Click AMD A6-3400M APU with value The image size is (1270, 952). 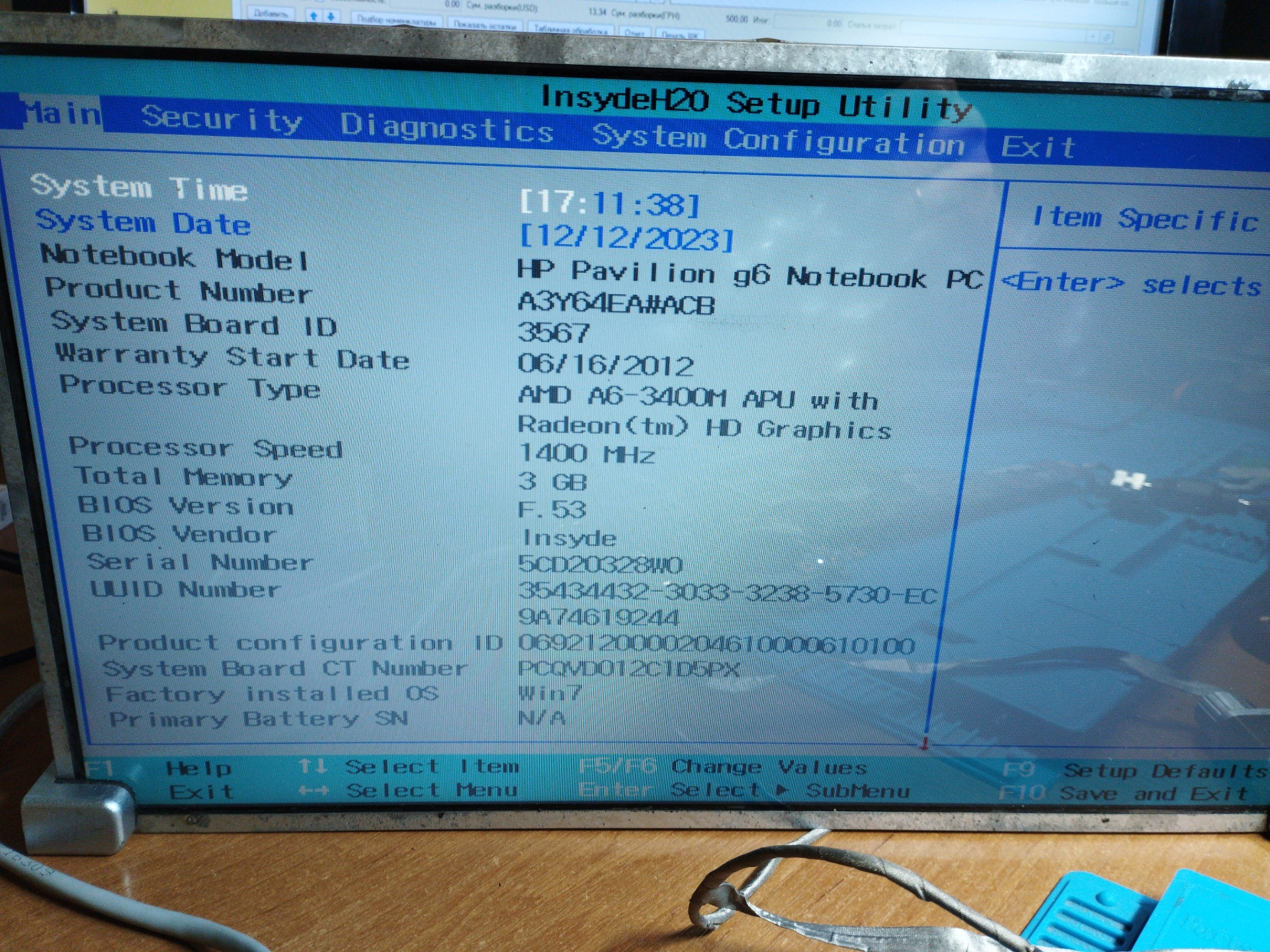tap(698, 397)
